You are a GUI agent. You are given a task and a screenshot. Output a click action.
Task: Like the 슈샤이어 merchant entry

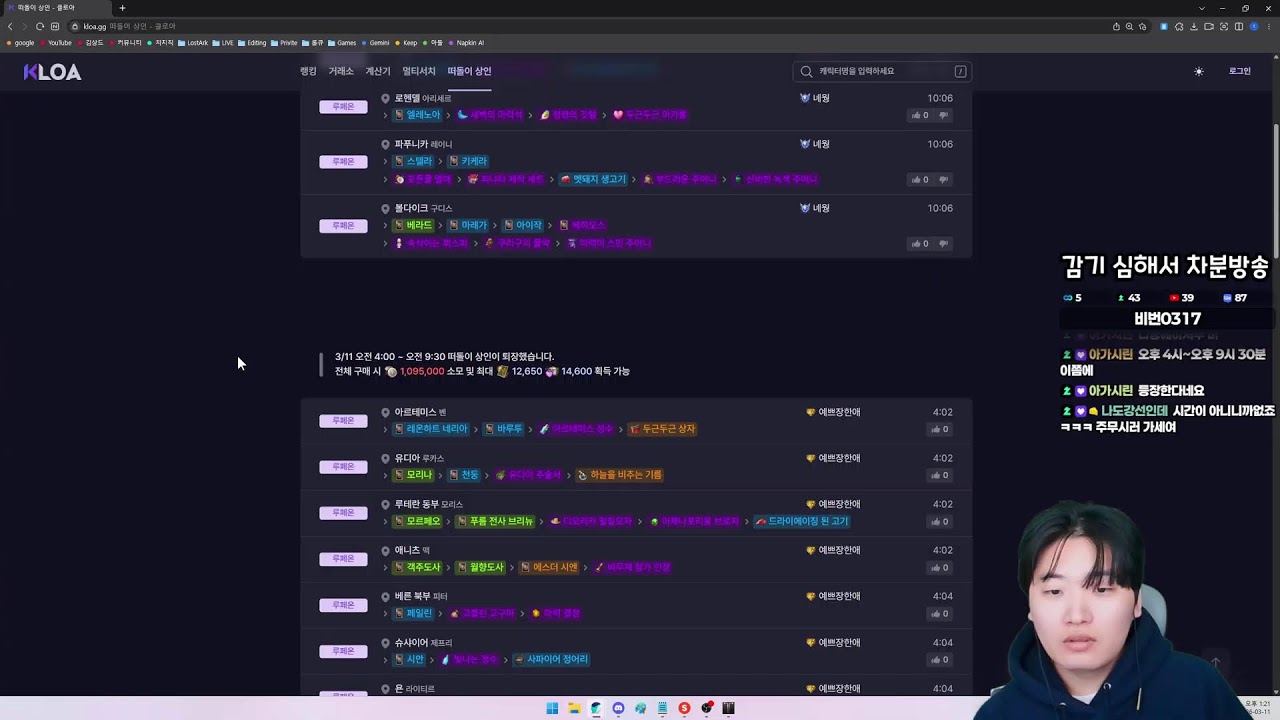click(x=940, y=659)
